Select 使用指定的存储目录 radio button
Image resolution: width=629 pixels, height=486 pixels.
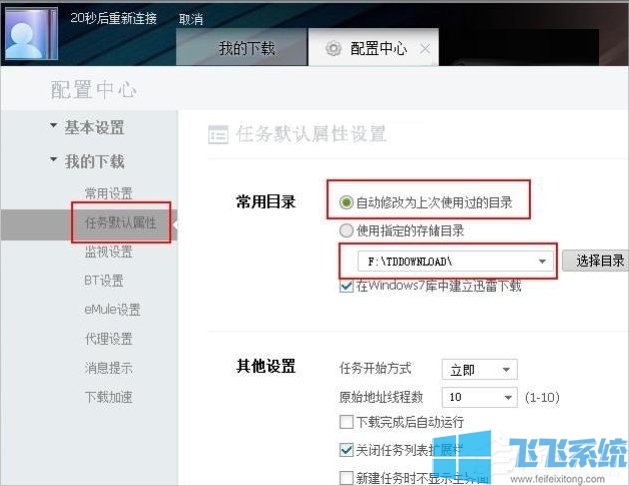[x=347, y=231]
